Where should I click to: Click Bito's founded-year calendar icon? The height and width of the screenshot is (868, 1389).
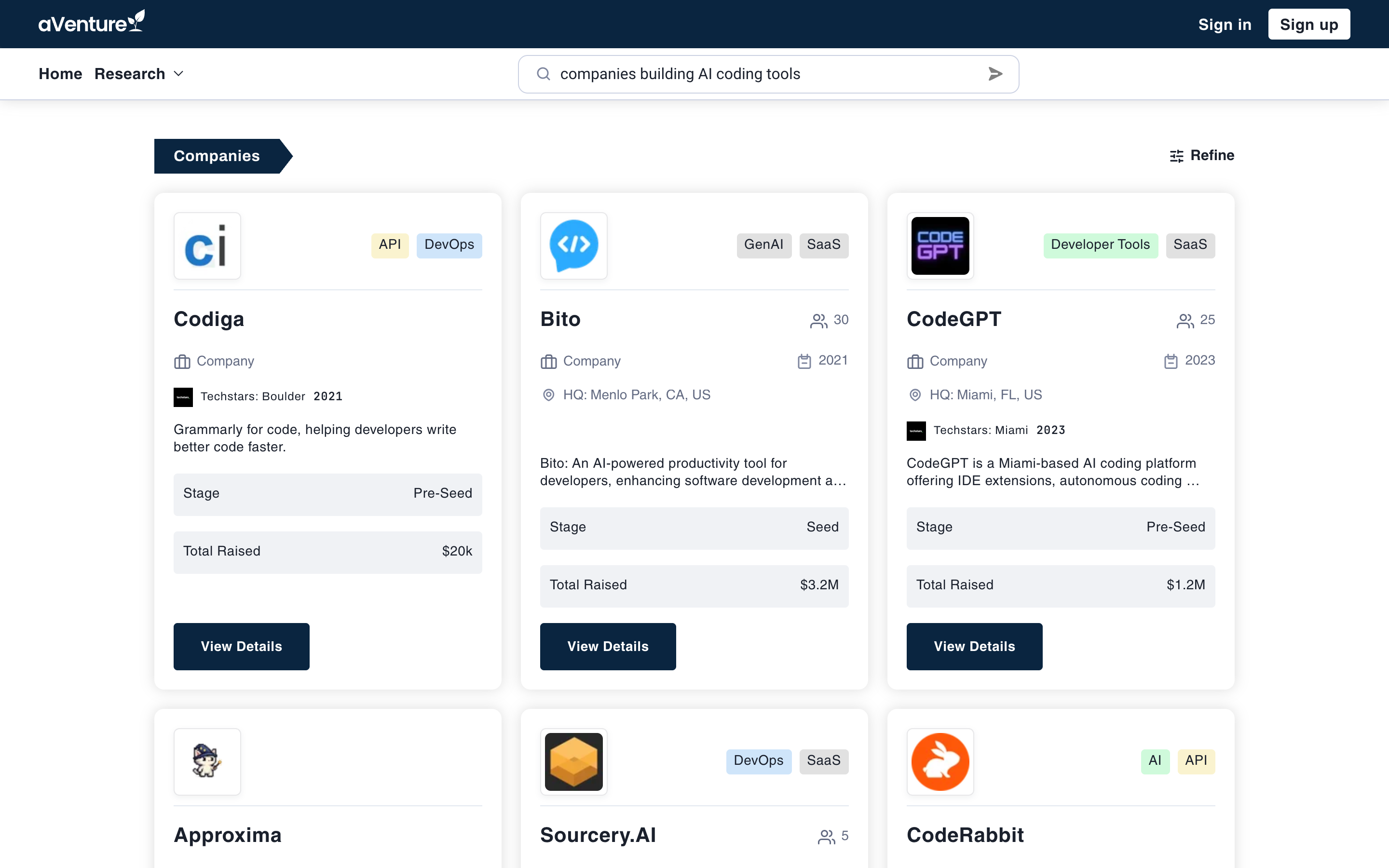tap(804, 361)
